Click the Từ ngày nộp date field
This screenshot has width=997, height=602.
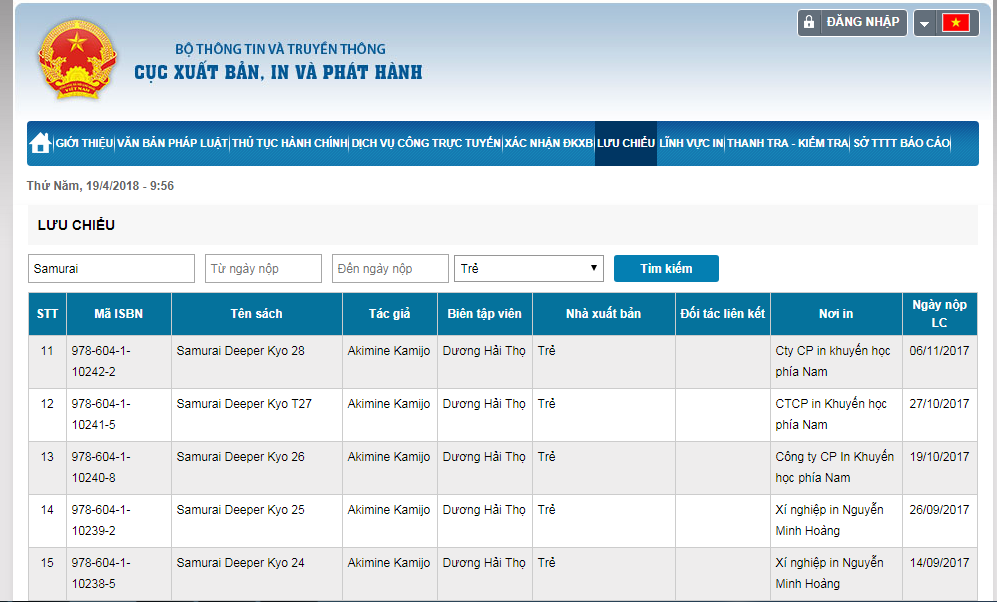(264, 269)
